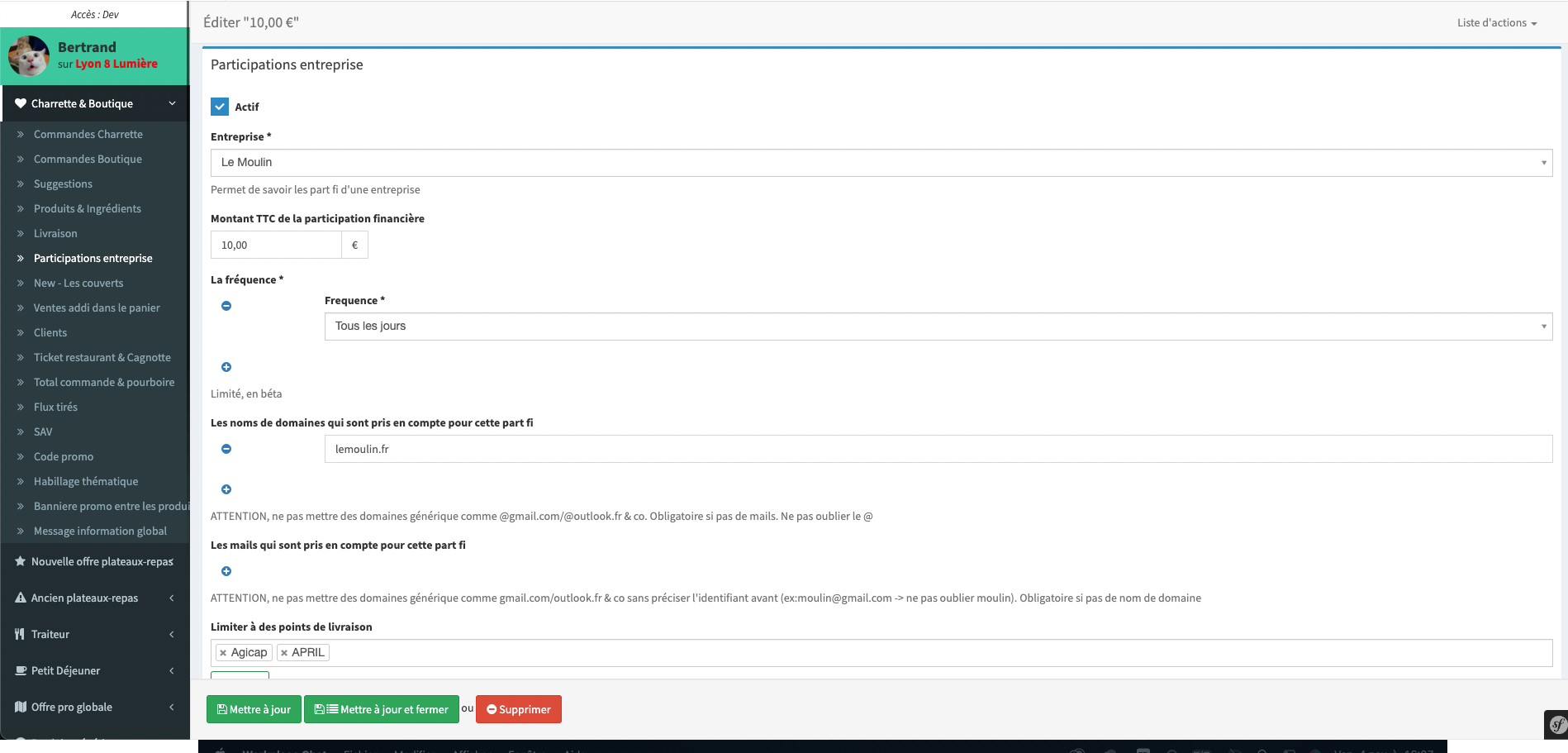
Task: Open the Livraison sidebar item
Action: tap(55, 233)
